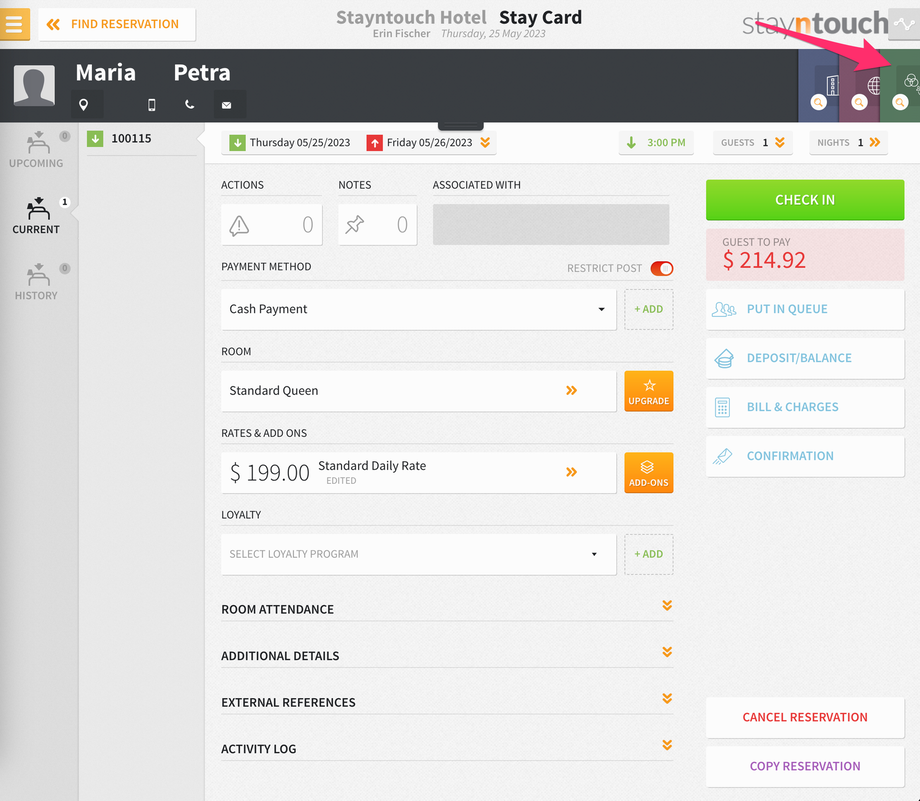Click the room Upgrade button

648,391
